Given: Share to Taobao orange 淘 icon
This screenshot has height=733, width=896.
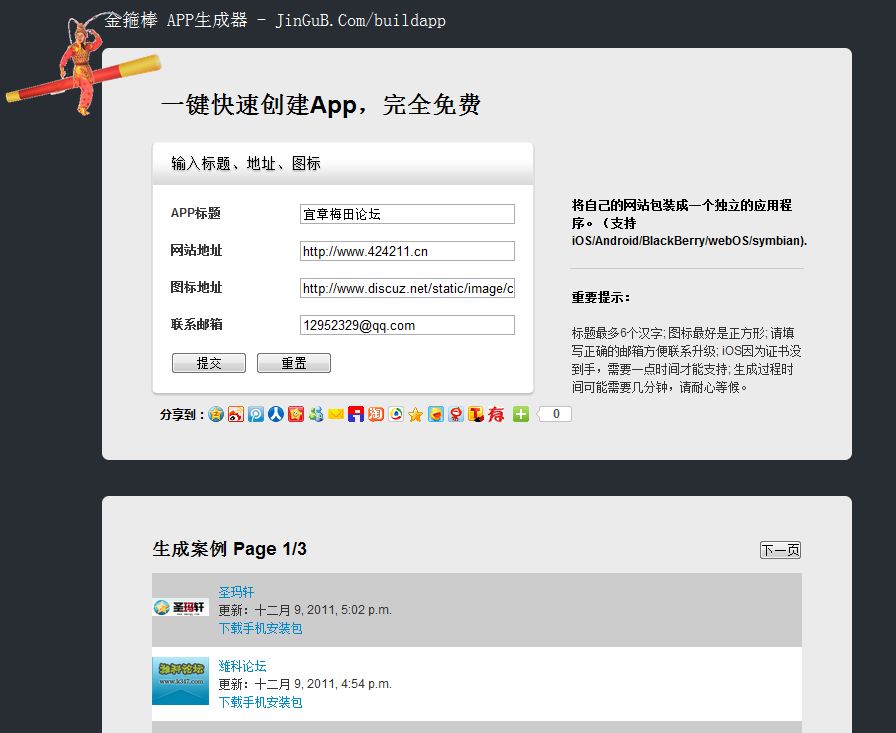Looking at the screenshot, I should pos(376,414).
